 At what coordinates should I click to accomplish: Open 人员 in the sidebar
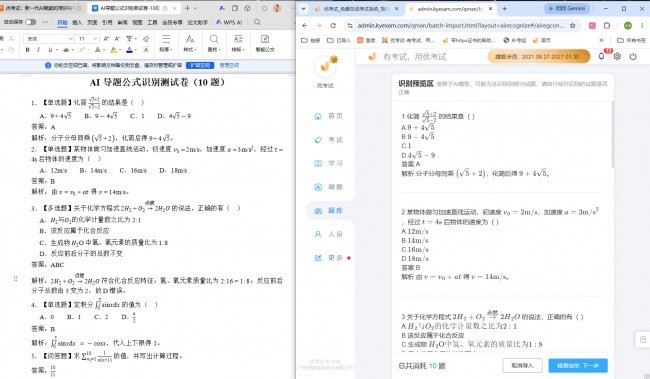(x=329, y=234)
